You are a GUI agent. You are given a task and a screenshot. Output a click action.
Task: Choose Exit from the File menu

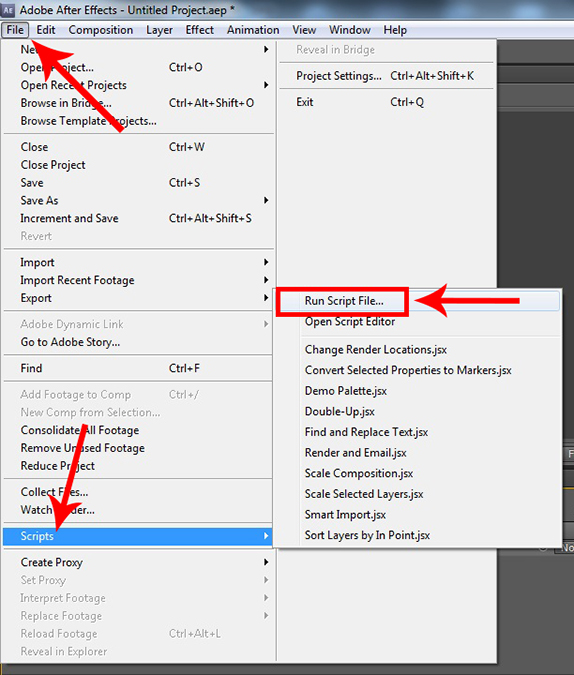pyautogui.click(x=386, y=102)
